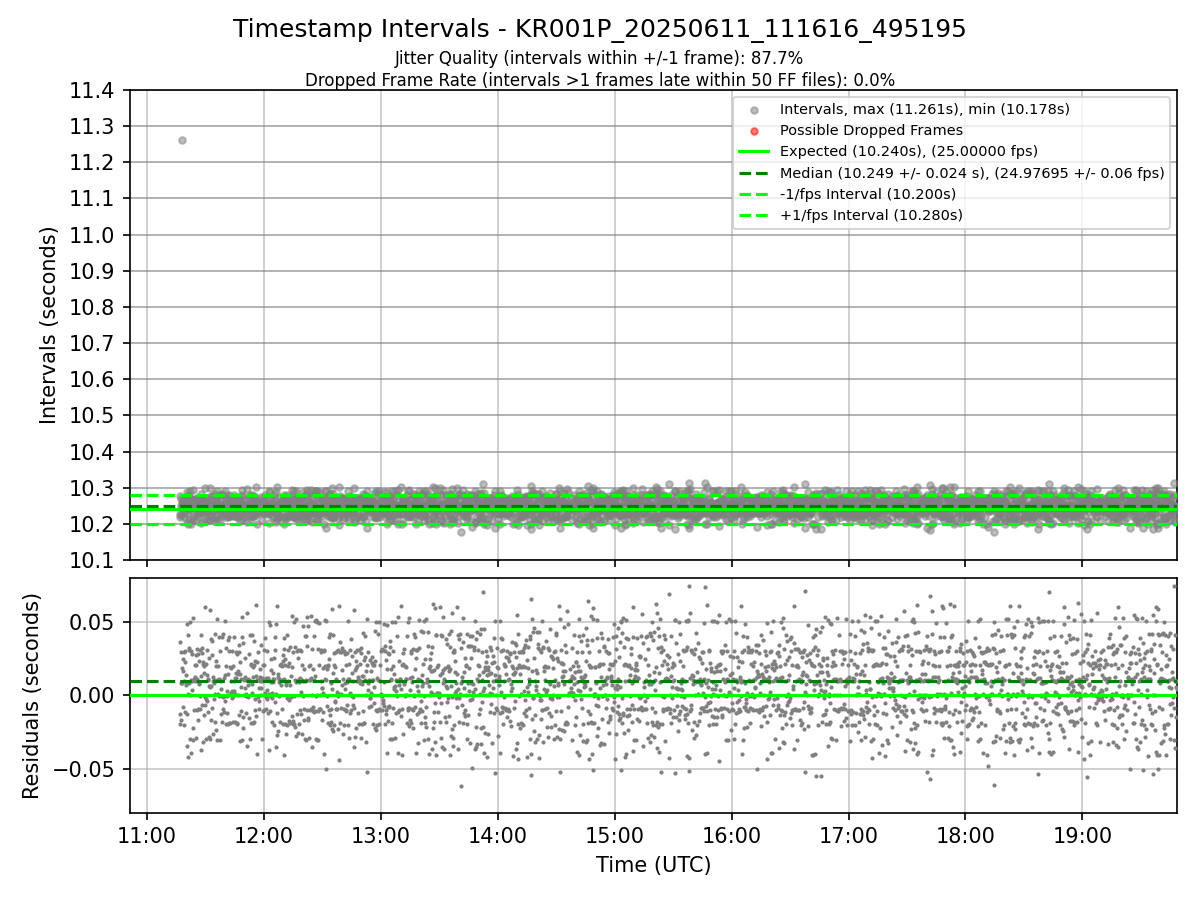Click x-axis tick label '13:00'

pos(381,835)
